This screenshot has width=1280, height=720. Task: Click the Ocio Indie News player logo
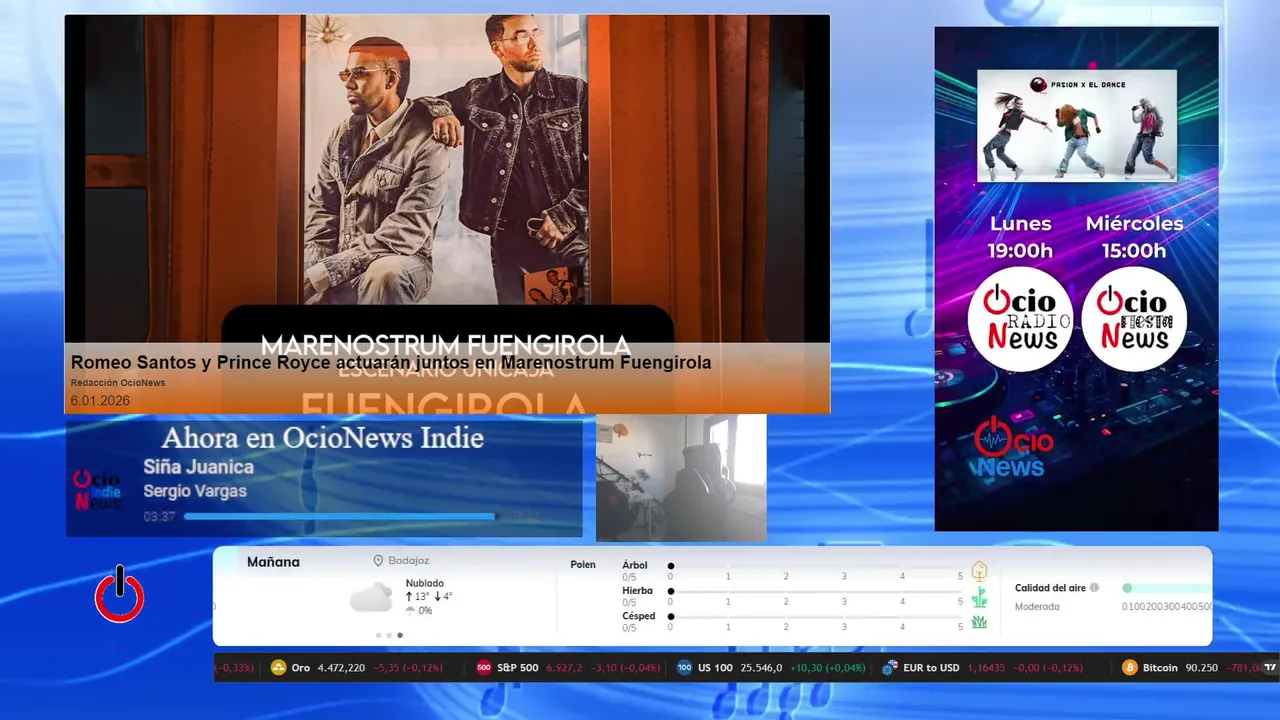pos(98,489)
